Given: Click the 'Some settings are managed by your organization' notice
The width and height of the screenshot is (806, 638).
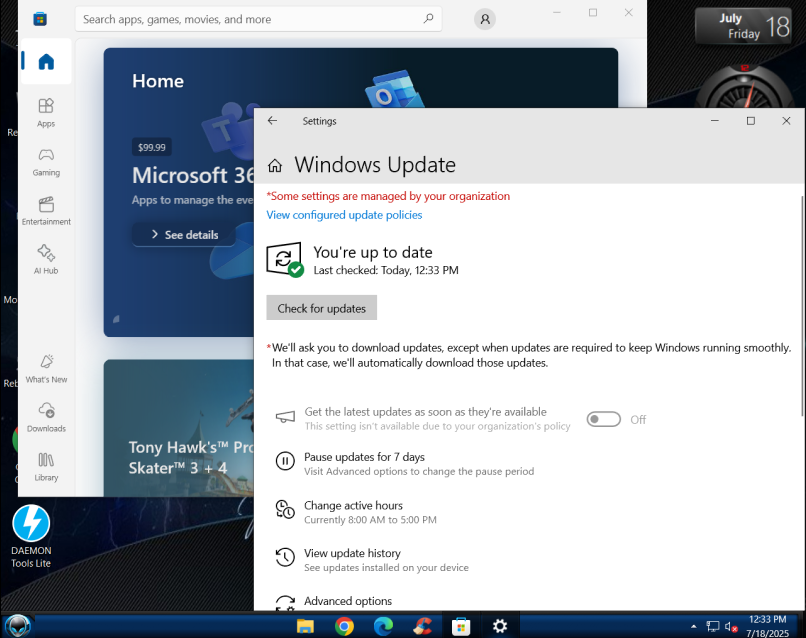Looking at the screenshot, I should point(388,196).
